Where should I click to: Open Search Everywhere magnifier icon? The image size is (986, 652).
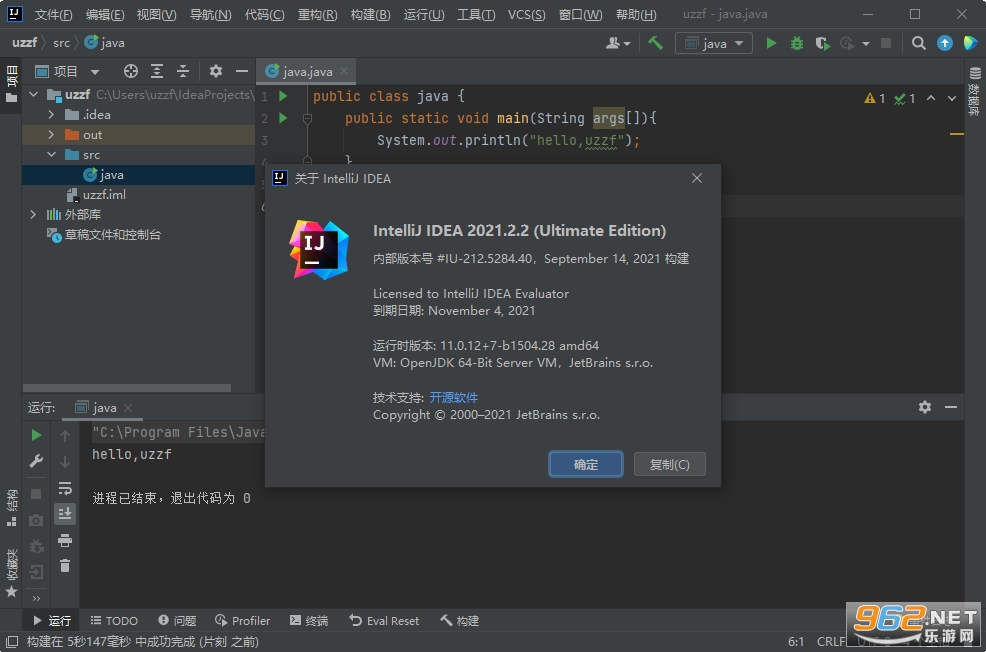919,43
